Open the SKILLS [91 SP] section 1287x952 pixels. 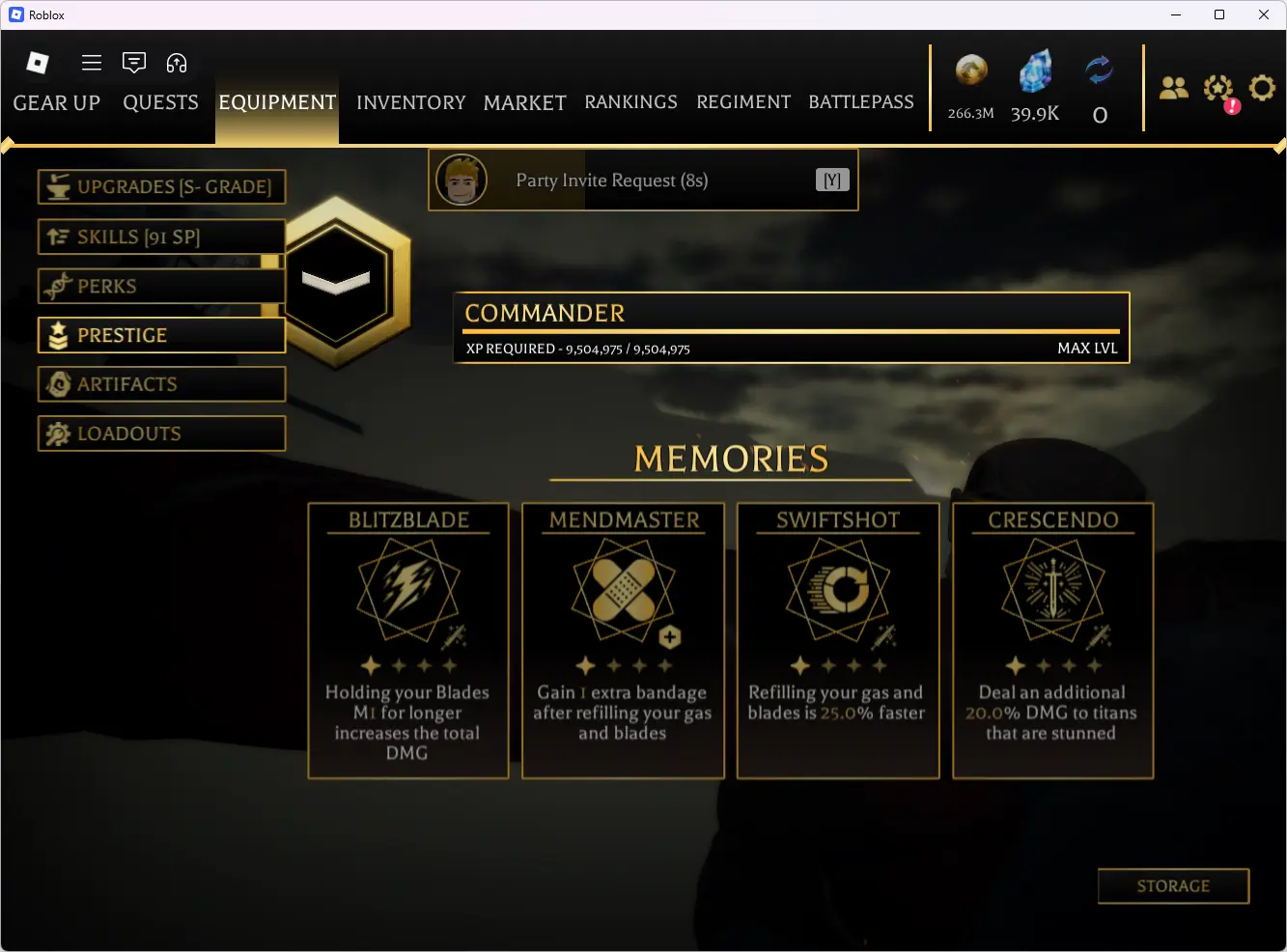tap(161, 237)
